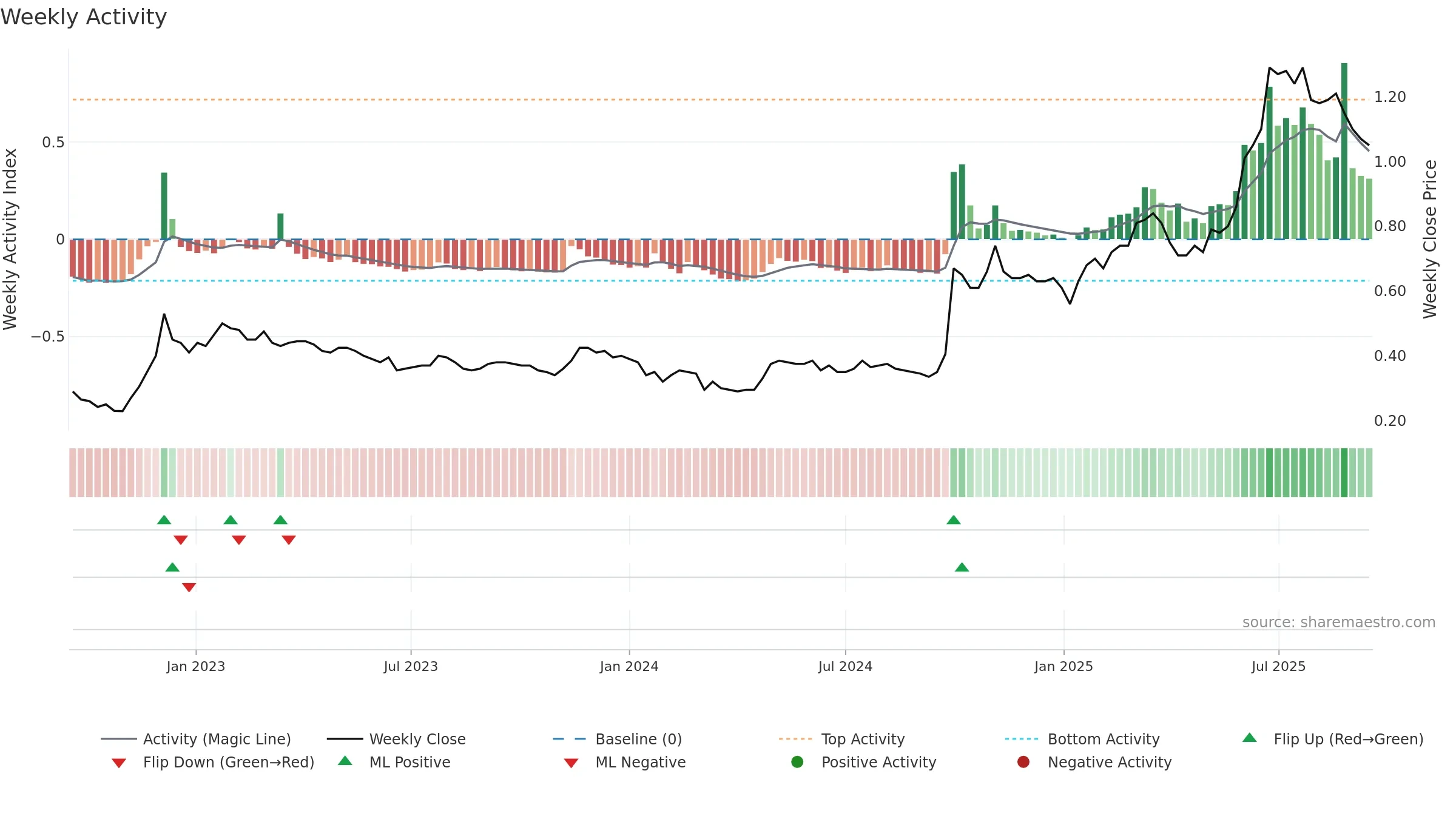Click the second green flip-up marker in early 2023
This screenshot has height=819, width=1456.
coord(231,520)
